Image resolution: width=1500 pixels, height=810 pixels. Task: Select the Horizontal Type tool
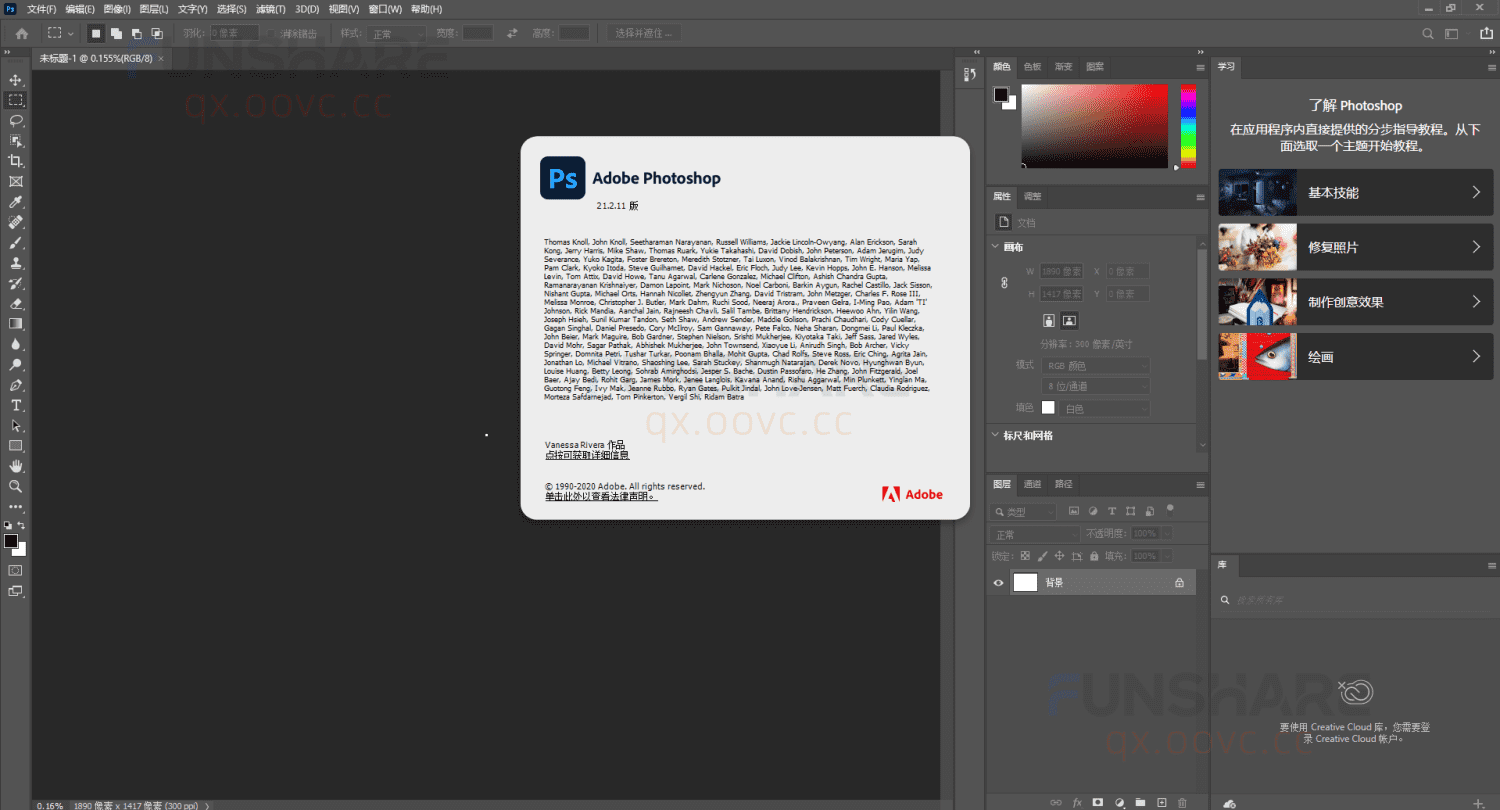click(15, 405)
